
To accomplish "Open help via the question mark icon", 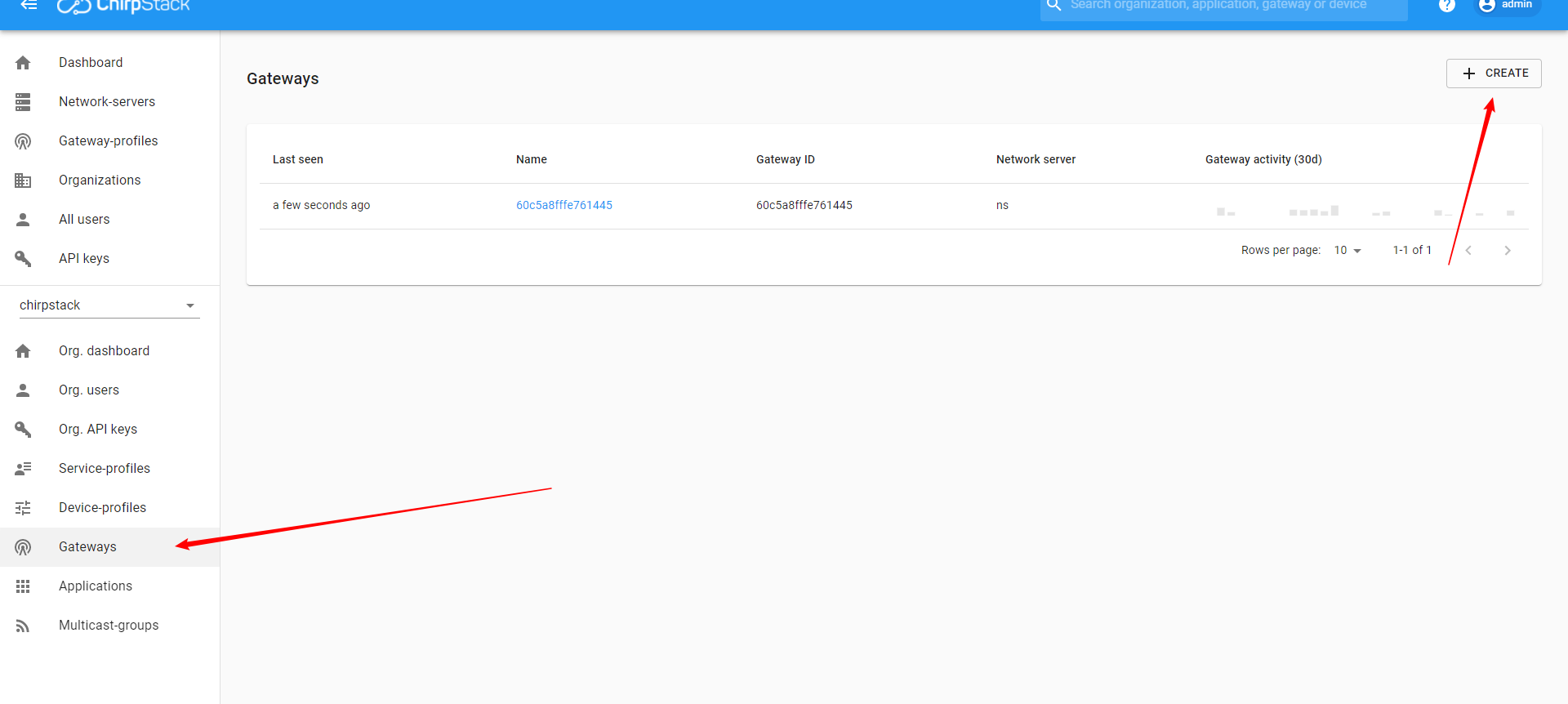I will point(1446,5).
